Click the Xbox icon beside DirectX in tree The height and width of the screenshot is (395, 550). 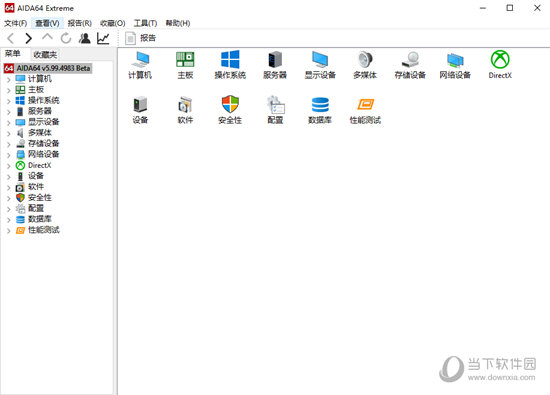pos(20,166)
